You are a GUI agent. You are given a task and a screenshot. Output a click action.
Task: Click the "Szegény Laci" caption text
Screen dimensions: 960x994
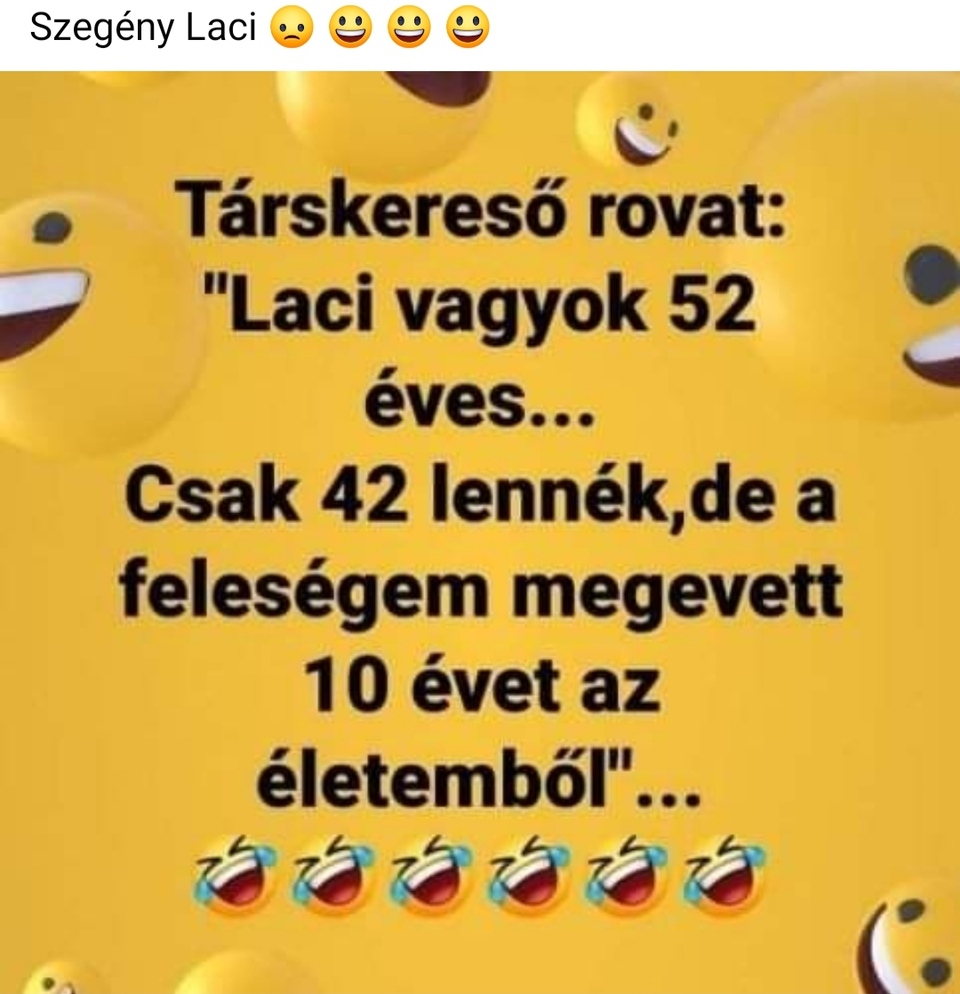click(143, 27)
